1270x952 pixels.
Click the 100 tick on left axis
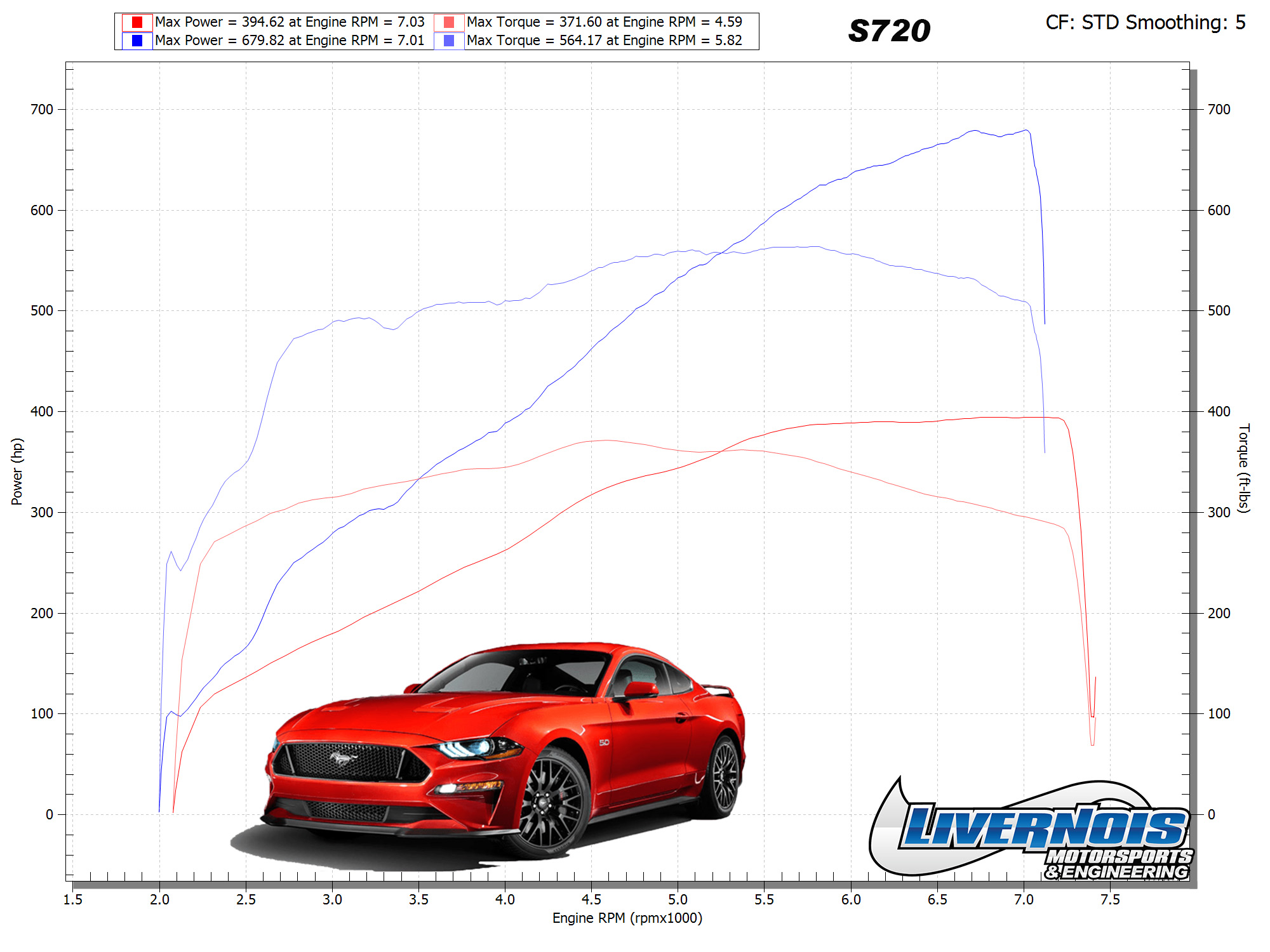(42, 713)
